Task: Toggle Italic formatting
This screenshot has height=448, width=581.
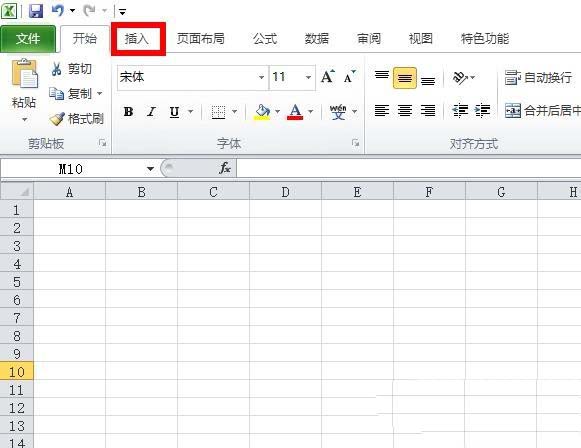Action: click(151, 112)
